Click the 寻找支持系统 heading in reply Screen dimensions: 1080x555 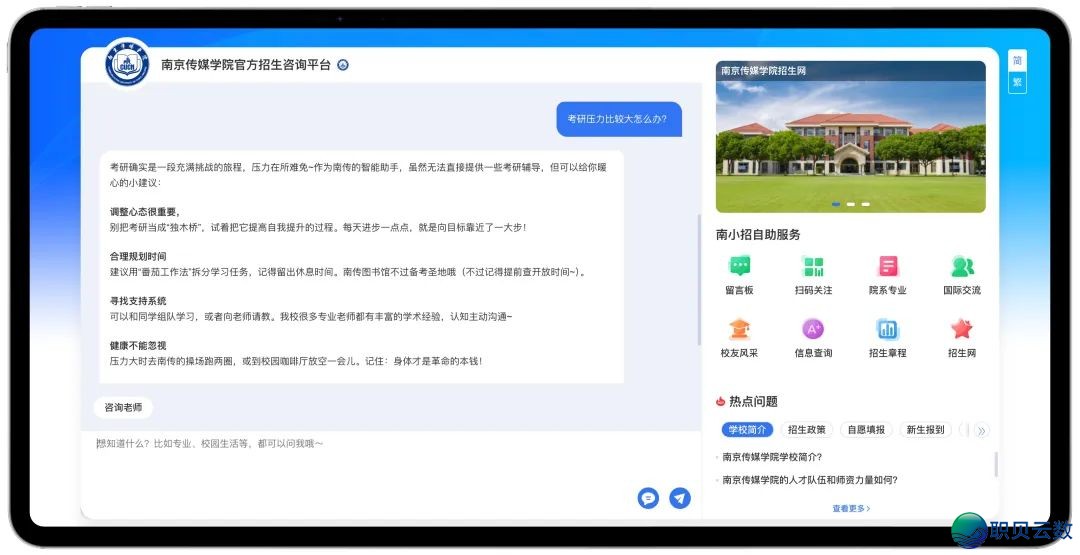[138, 302]
